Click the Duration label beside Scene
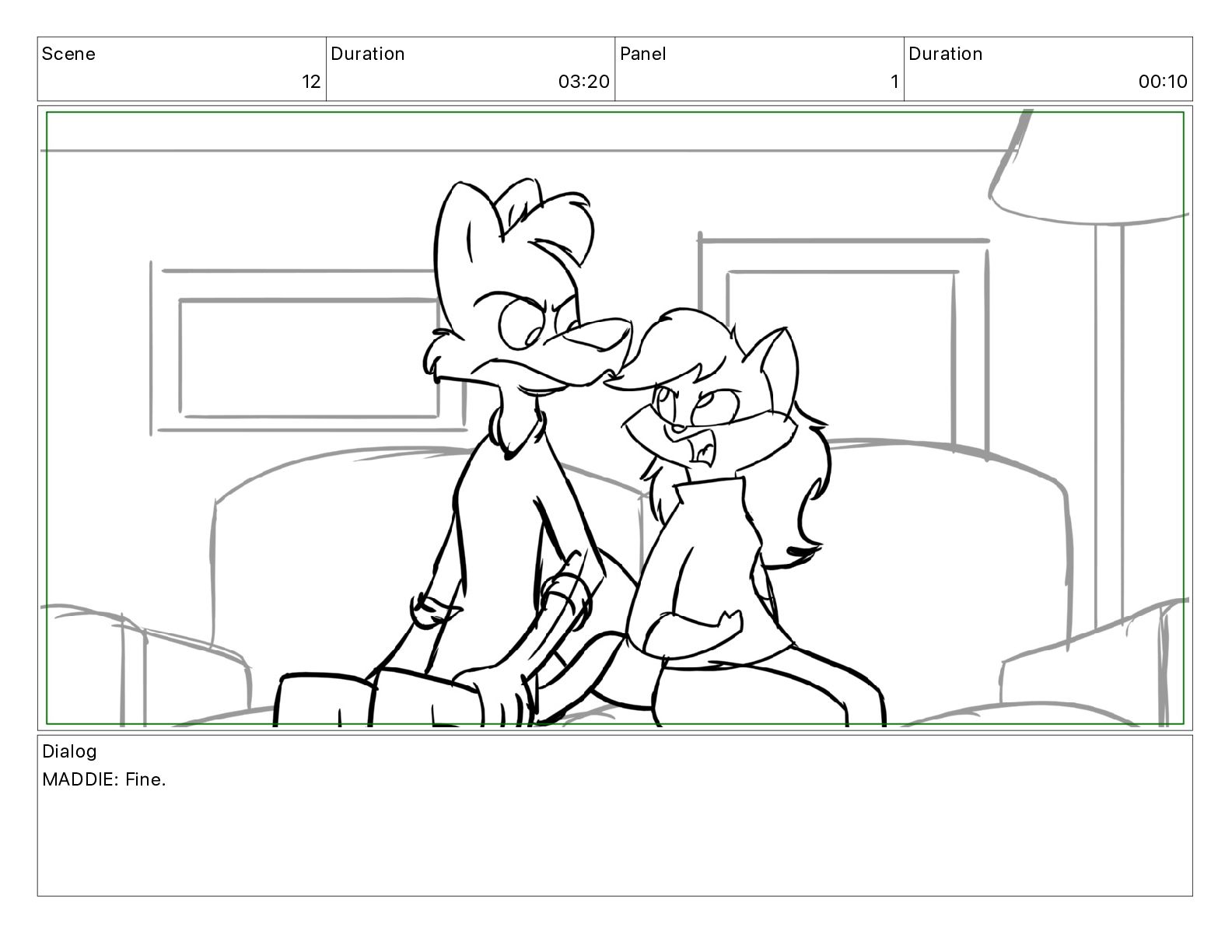The width and height of the screenshot is (1232, 952). (368, 54)
